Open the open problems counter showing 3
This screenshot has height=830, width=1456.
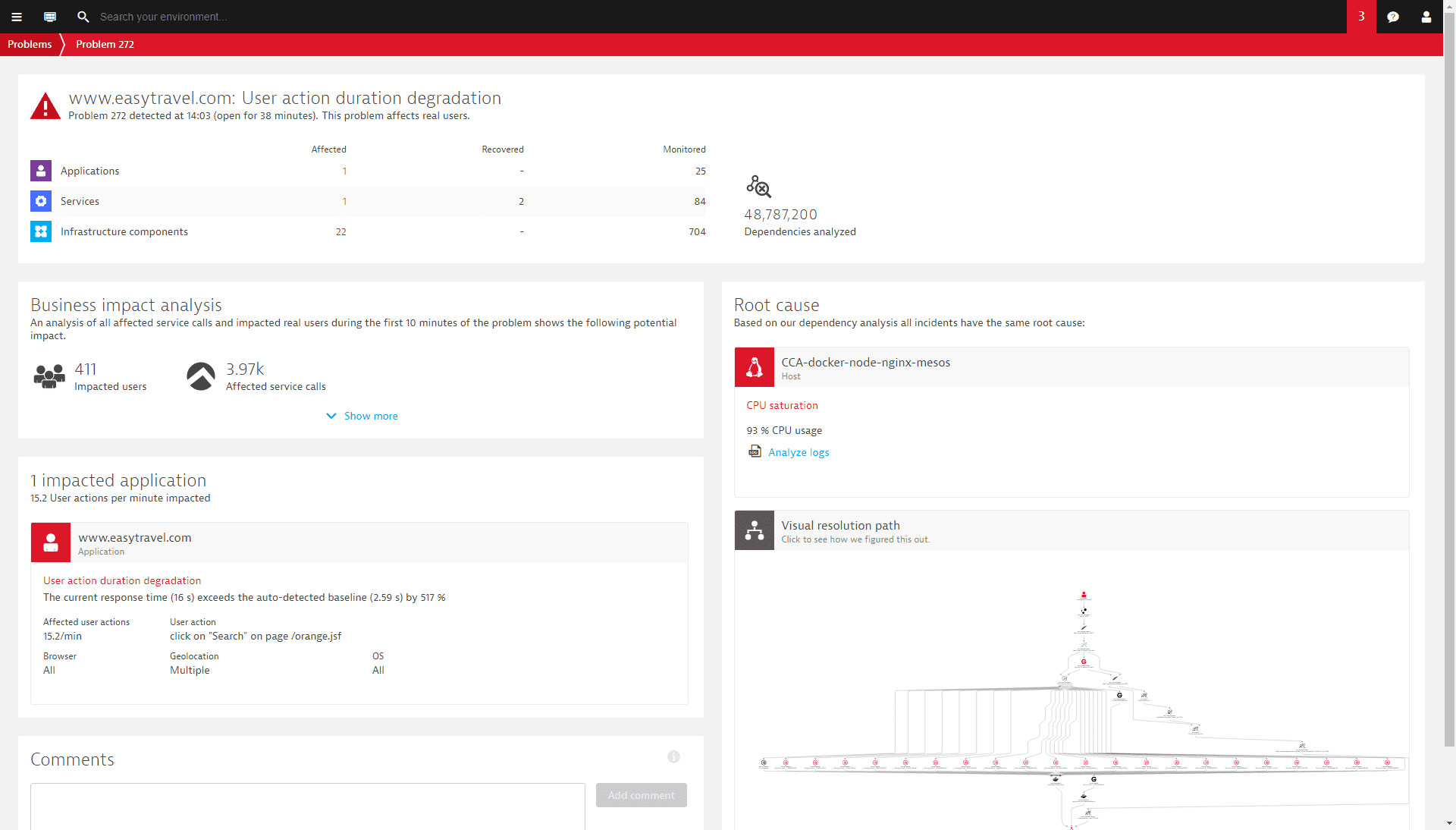[x=1361, y=17]
